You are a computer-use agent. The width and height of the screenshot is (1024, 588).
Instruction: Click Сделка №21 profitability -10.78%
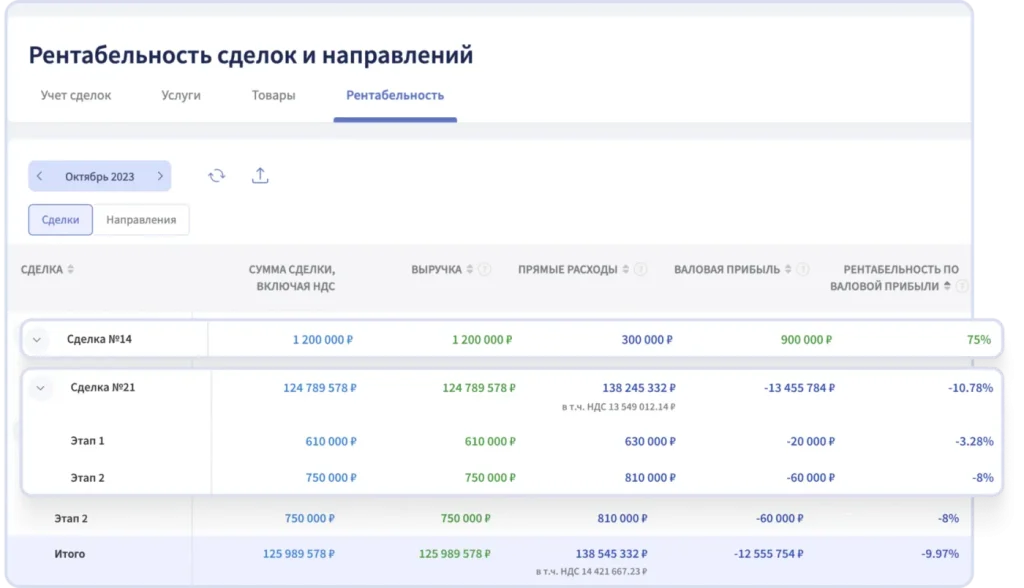[970, 388]
